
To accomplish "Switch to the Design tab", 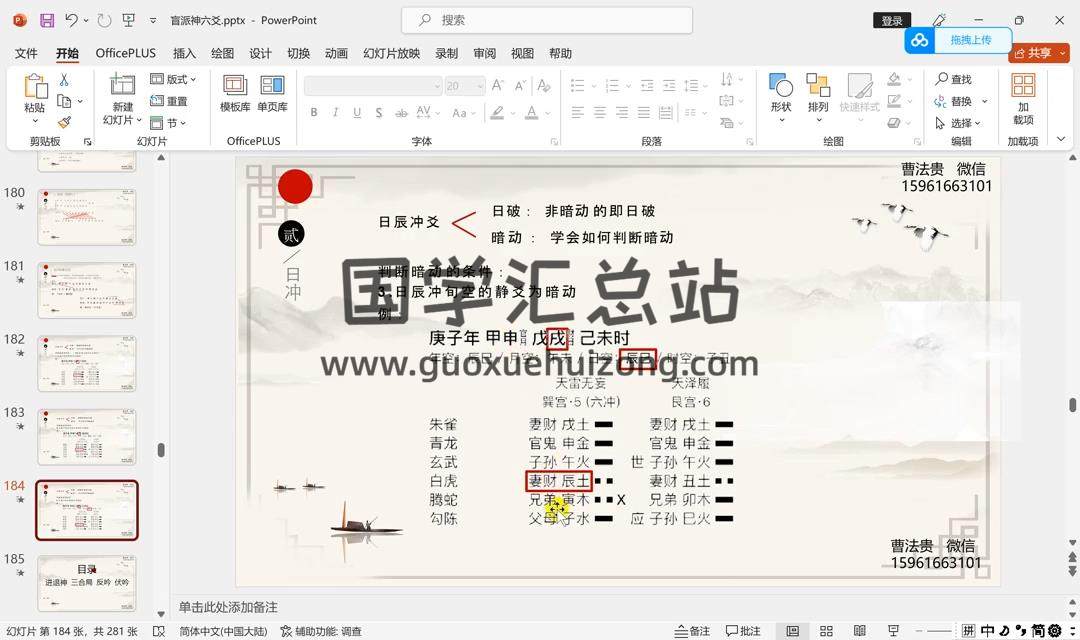I will click(260, 53).
